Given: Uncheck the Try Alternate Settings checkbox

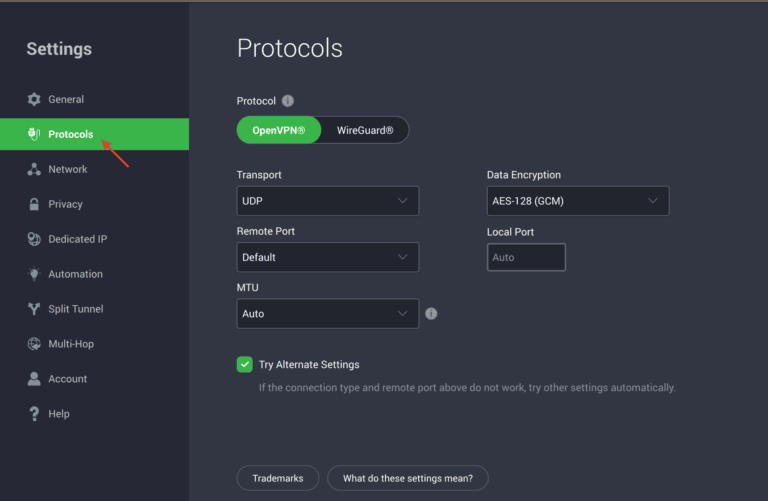Looking at the screenshot, I should [245, 364].
